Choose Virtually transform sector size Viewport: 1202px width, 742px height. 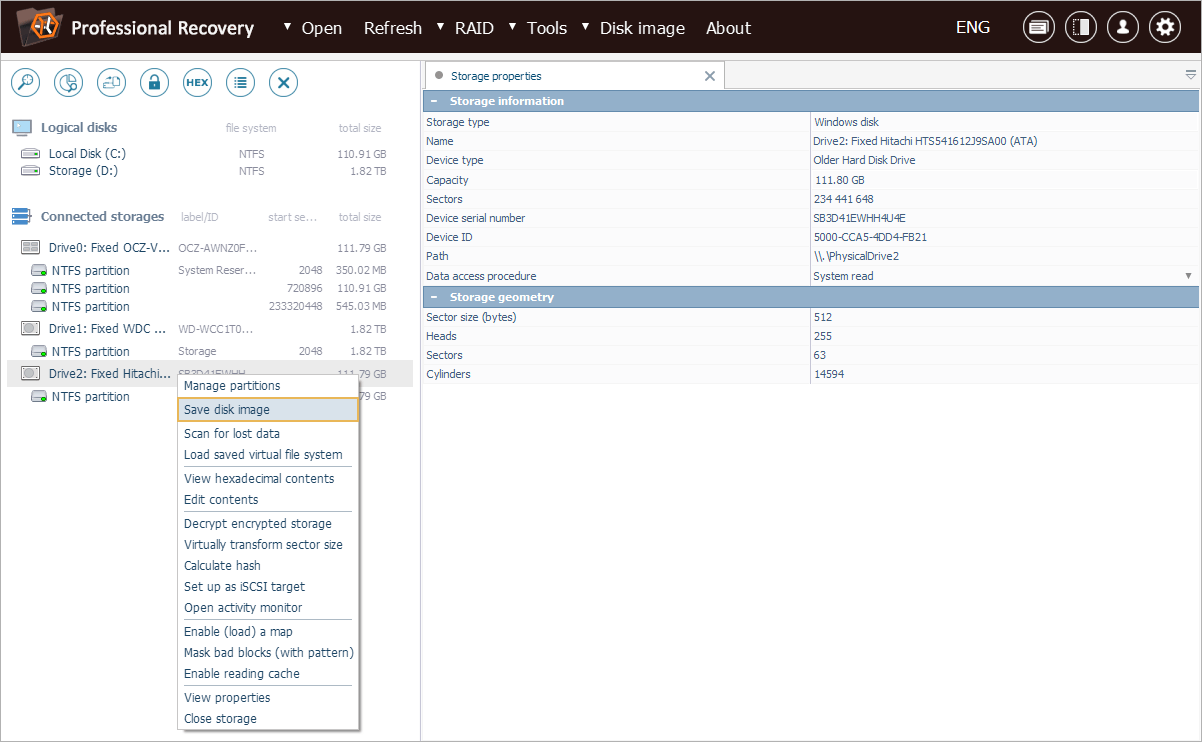click(x=268, y=545)
